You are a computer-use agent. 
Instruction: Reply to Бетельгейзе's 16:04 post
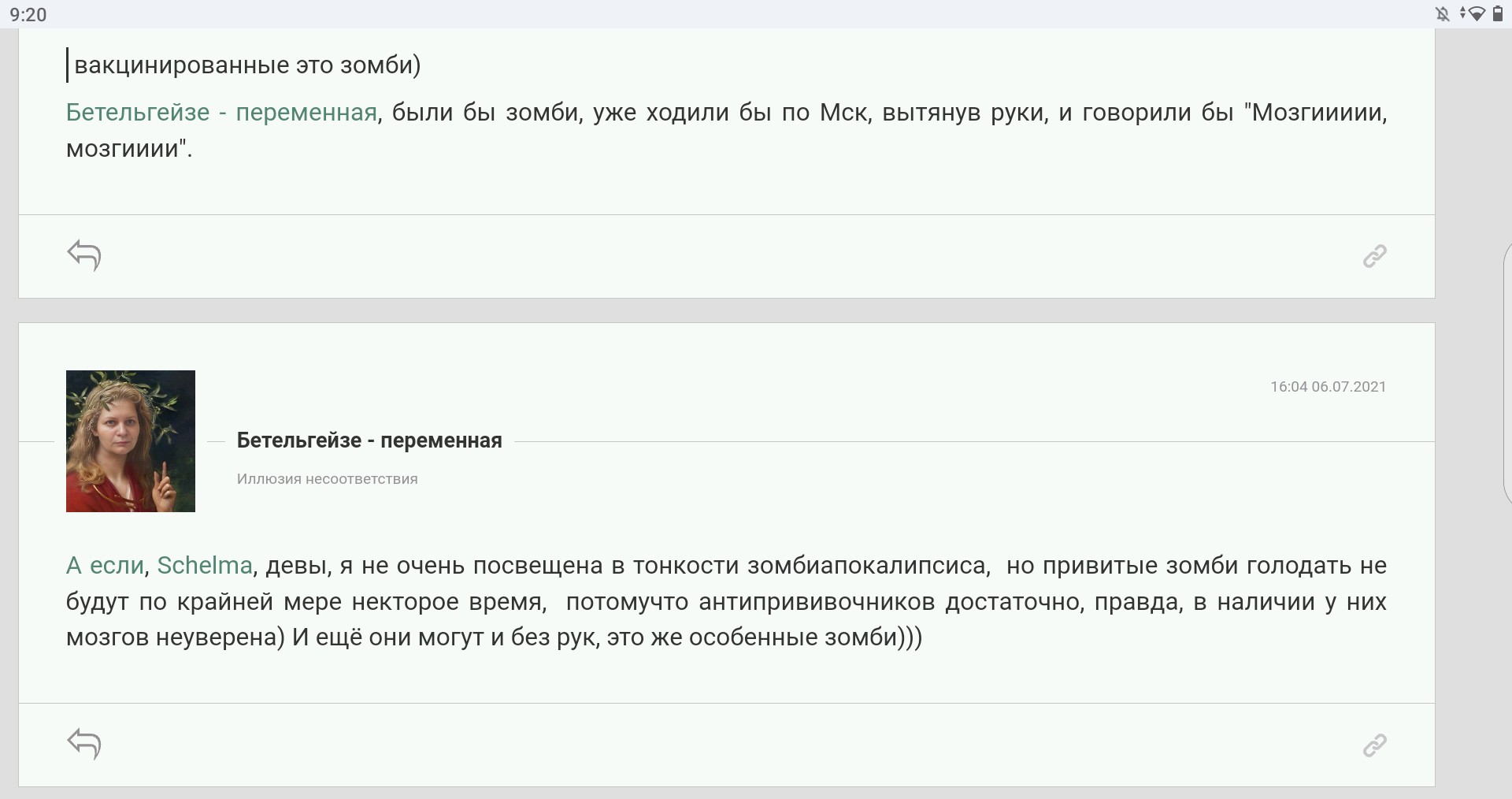point(84,744)
